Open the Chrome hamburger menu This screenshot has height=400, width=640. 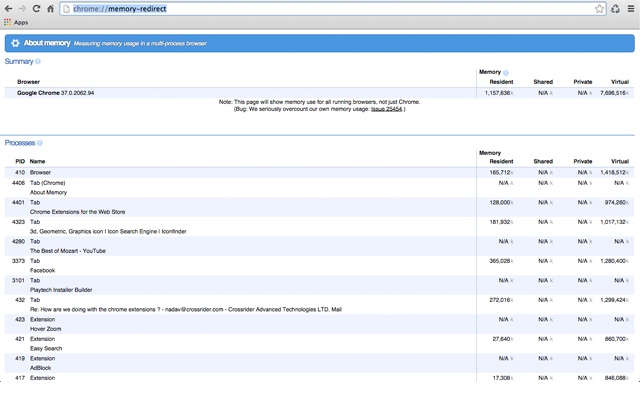[631, 8]
